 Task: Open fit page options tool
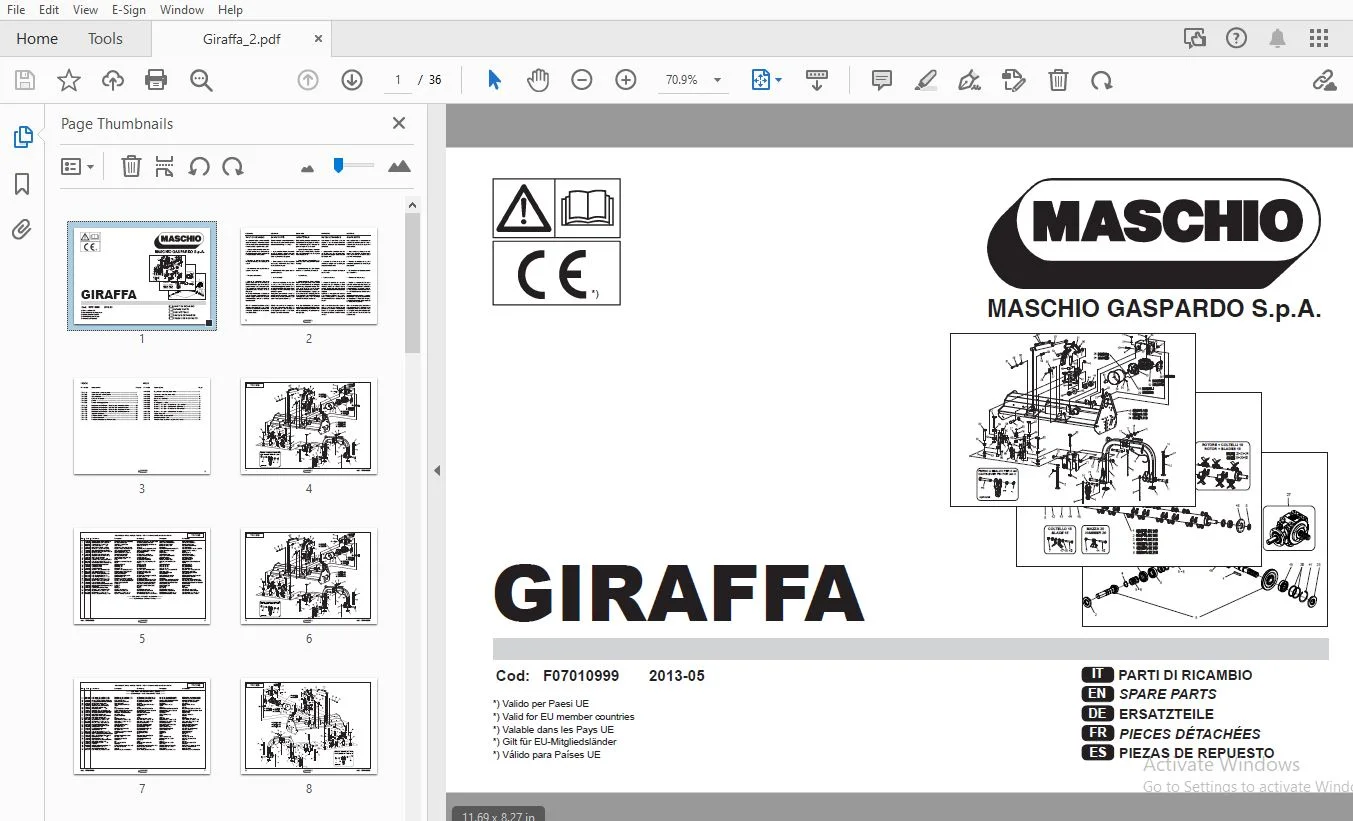(766, 80)
